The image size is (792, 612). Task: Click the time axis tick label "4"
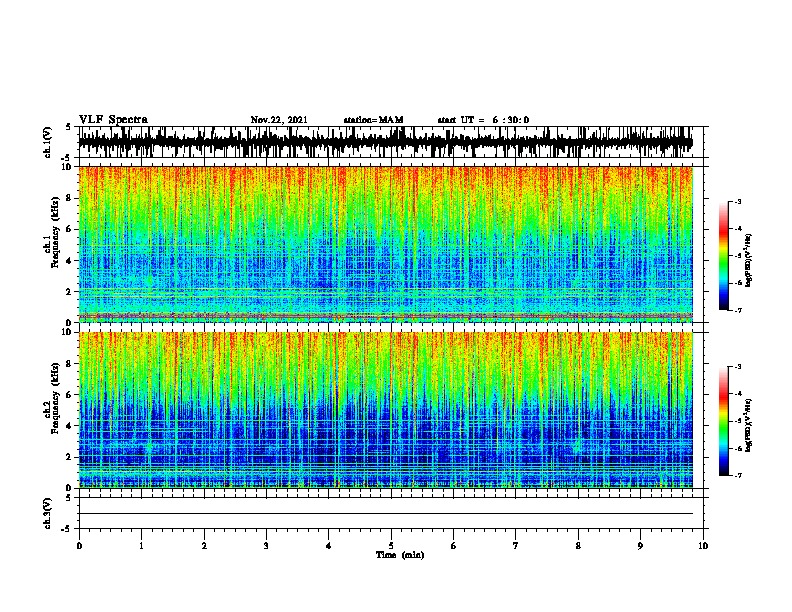(x=329, y=546)
